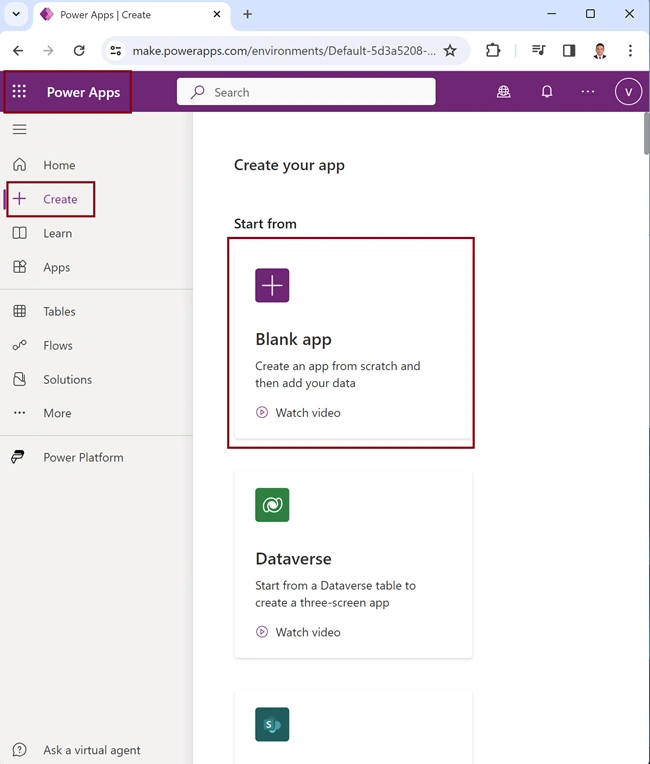Open the Chrome profile avatar
This screenshot has height=764, width=650.
(x=600, y=50)
